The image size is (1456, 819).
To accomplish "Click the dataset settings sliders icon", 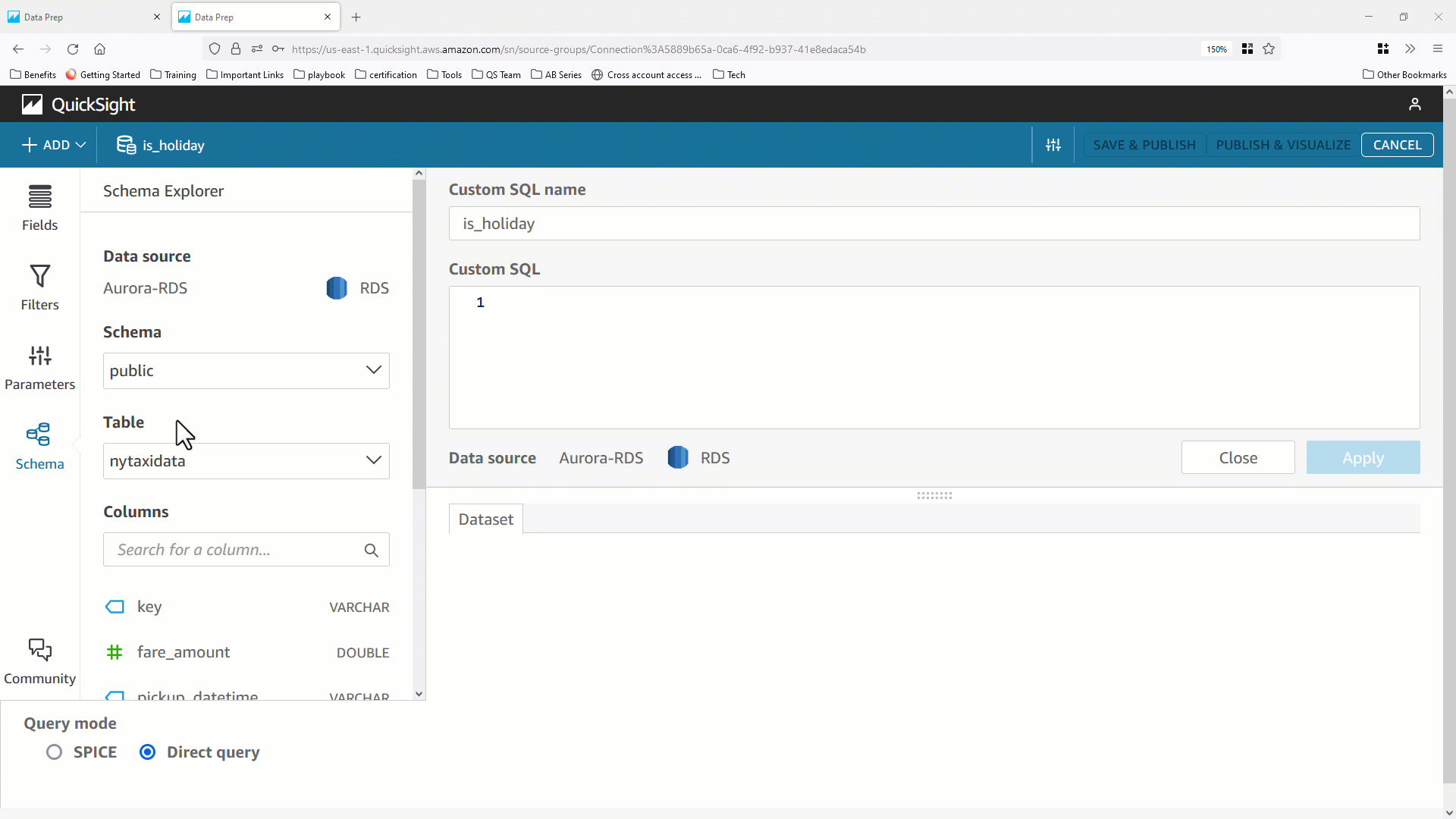I will click(x=1053, y=145).
